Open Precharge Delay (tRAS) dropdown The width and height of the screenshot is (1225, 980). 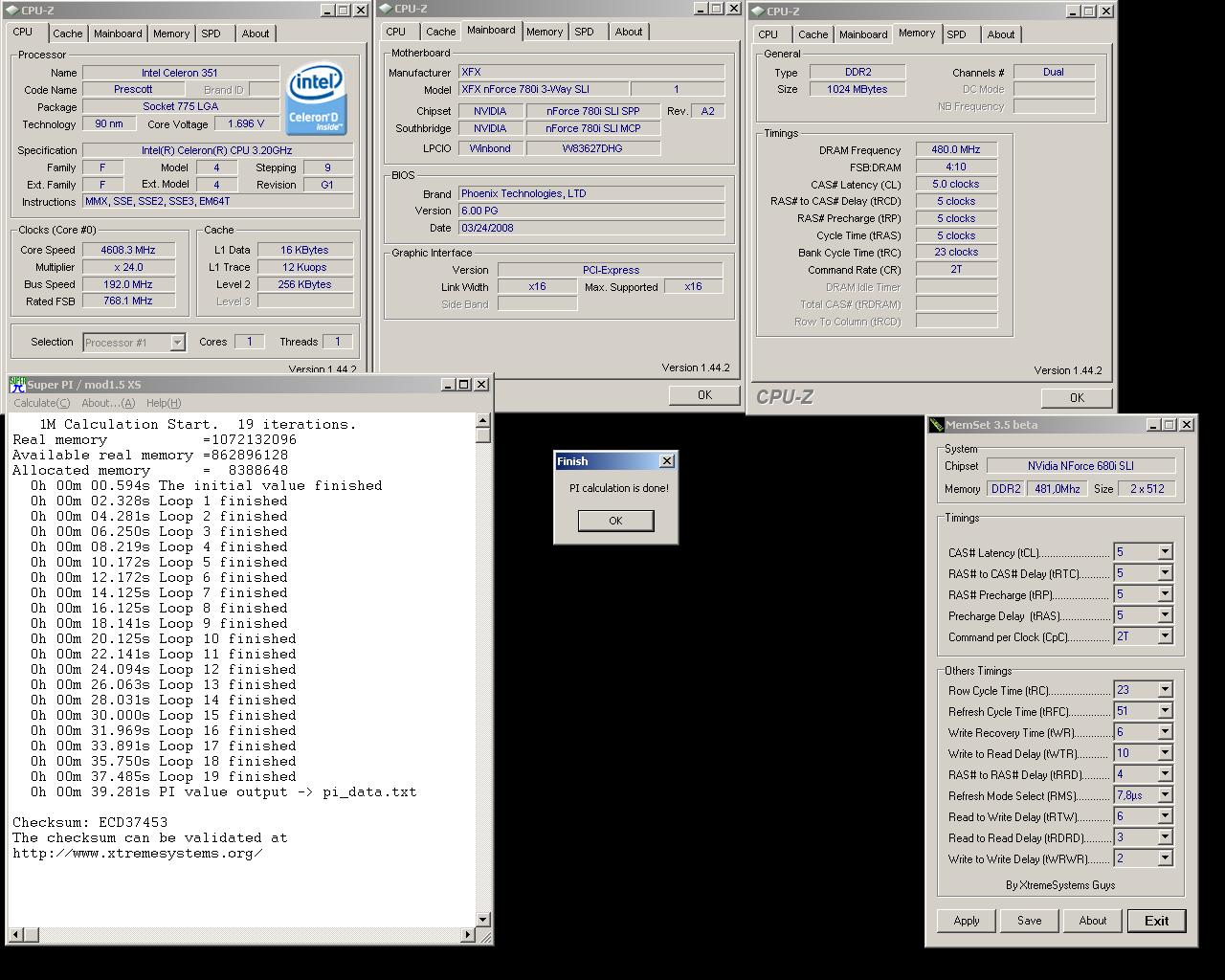(x=1165, y=615)
